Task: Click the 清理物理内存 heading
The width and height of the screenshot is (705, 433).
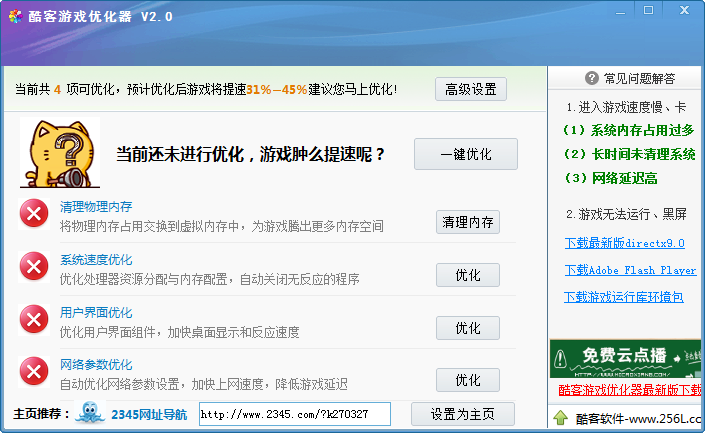Action: 96,206
